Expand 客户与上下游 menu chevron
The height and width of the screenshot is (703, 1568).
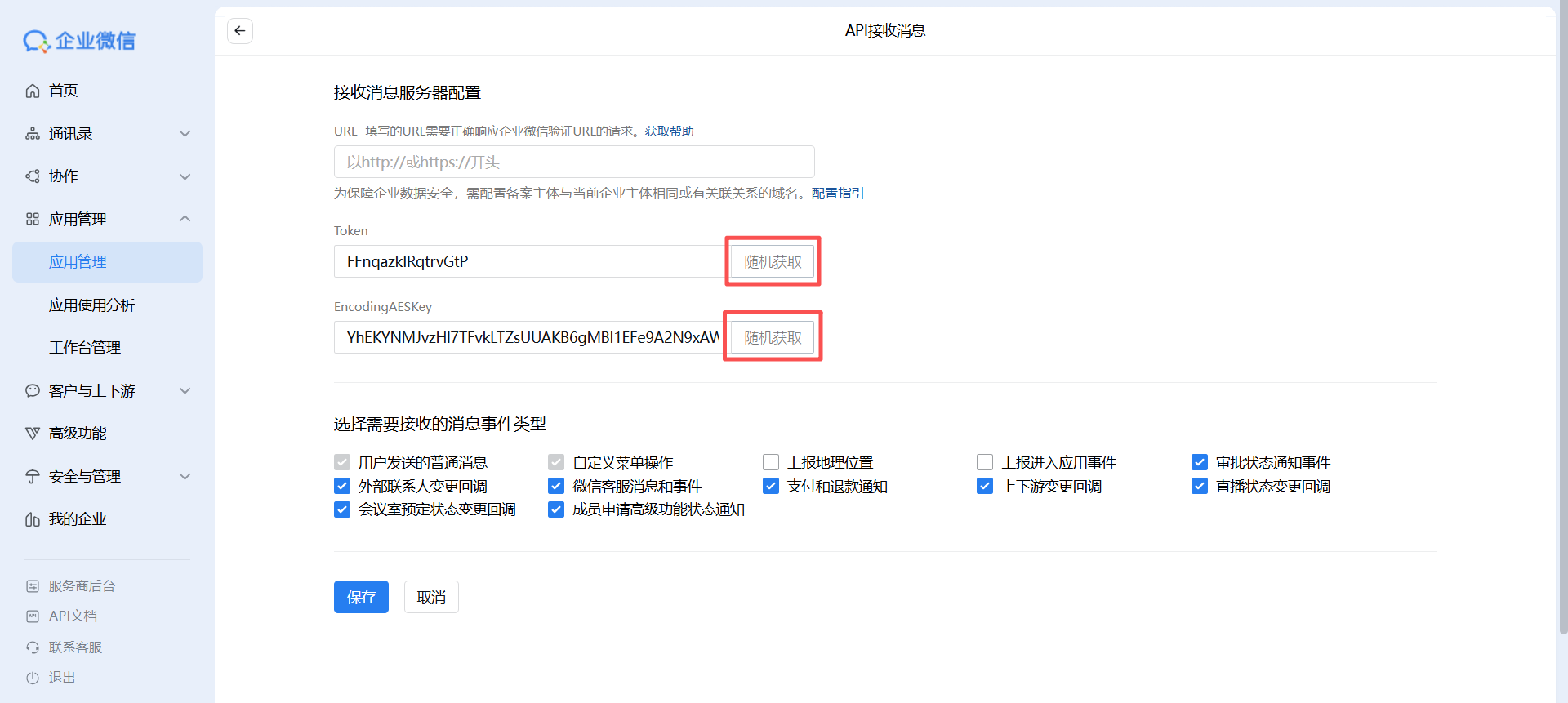tap(185, 391)
